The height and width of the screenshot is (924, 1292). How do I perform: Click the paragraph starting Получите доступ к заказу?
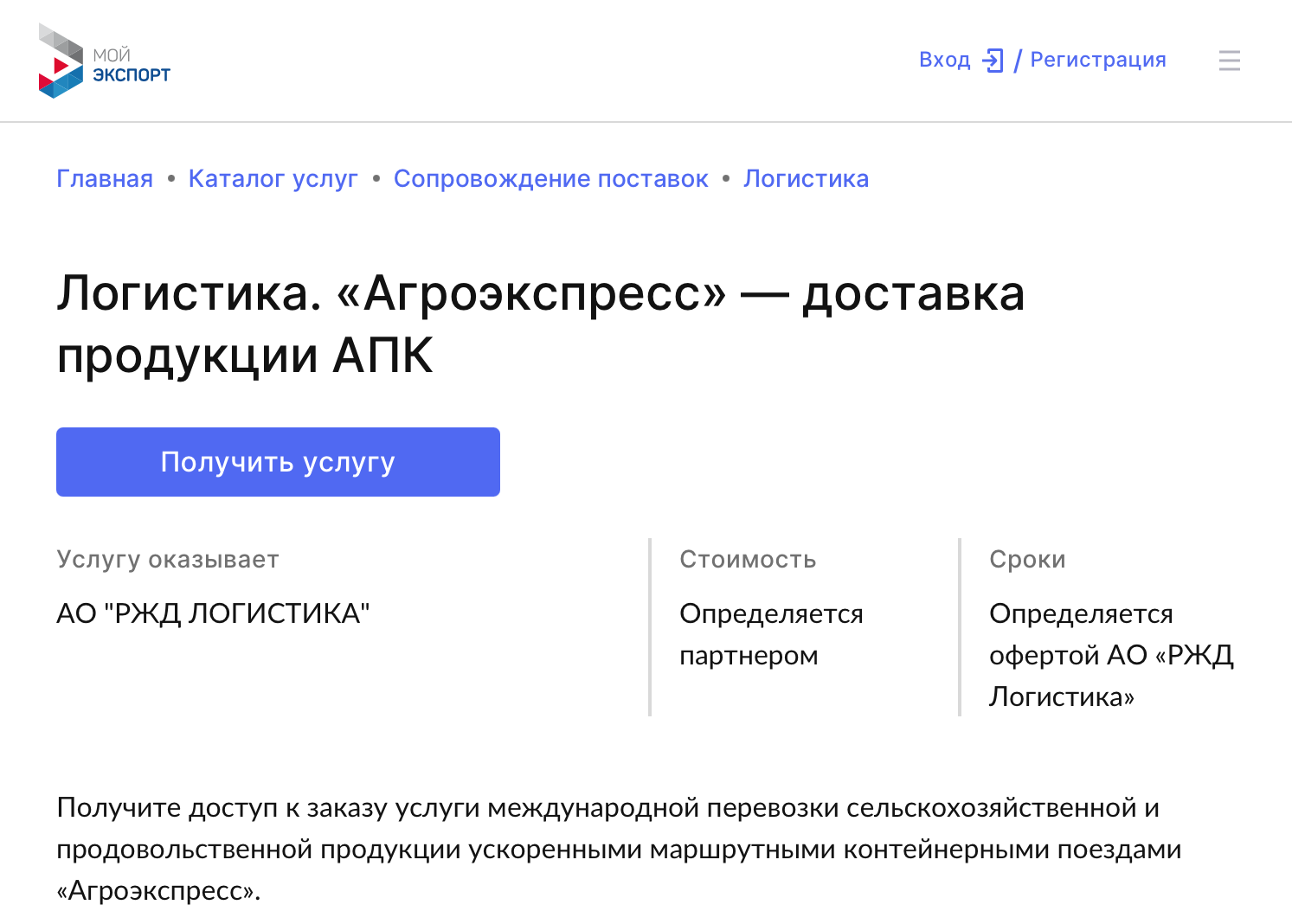[619, 849]
